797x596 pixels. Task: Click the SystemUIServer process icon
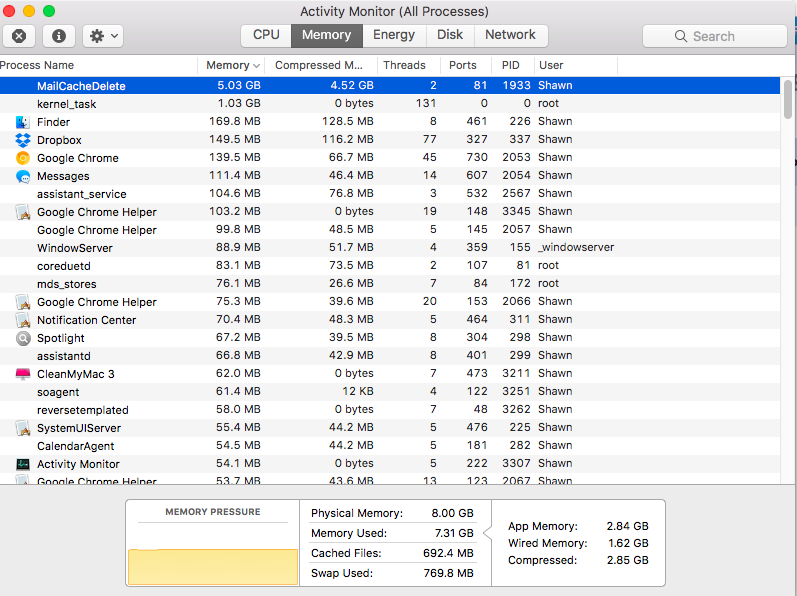tap(23, 428)
